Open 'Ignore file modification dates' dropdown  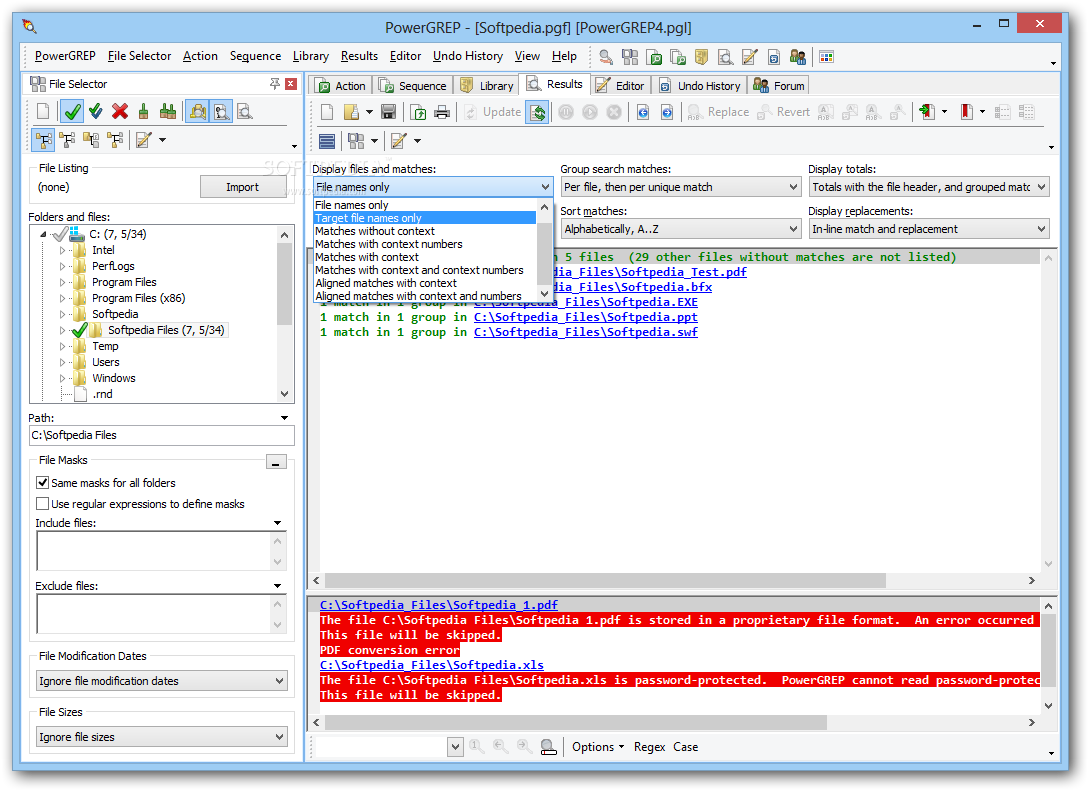pos(162,681)
